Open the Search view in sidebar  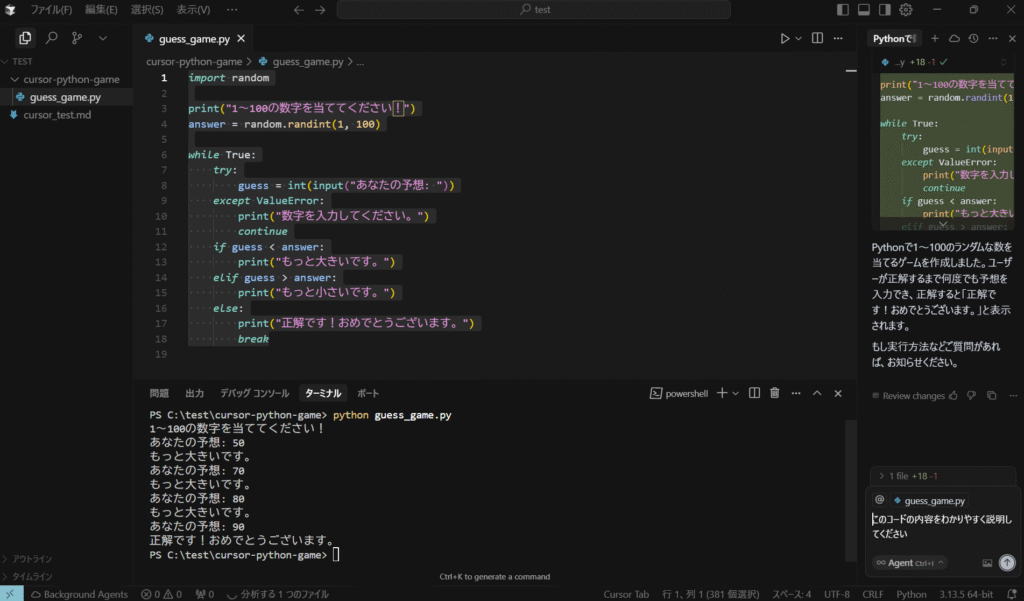coord(52,39)
